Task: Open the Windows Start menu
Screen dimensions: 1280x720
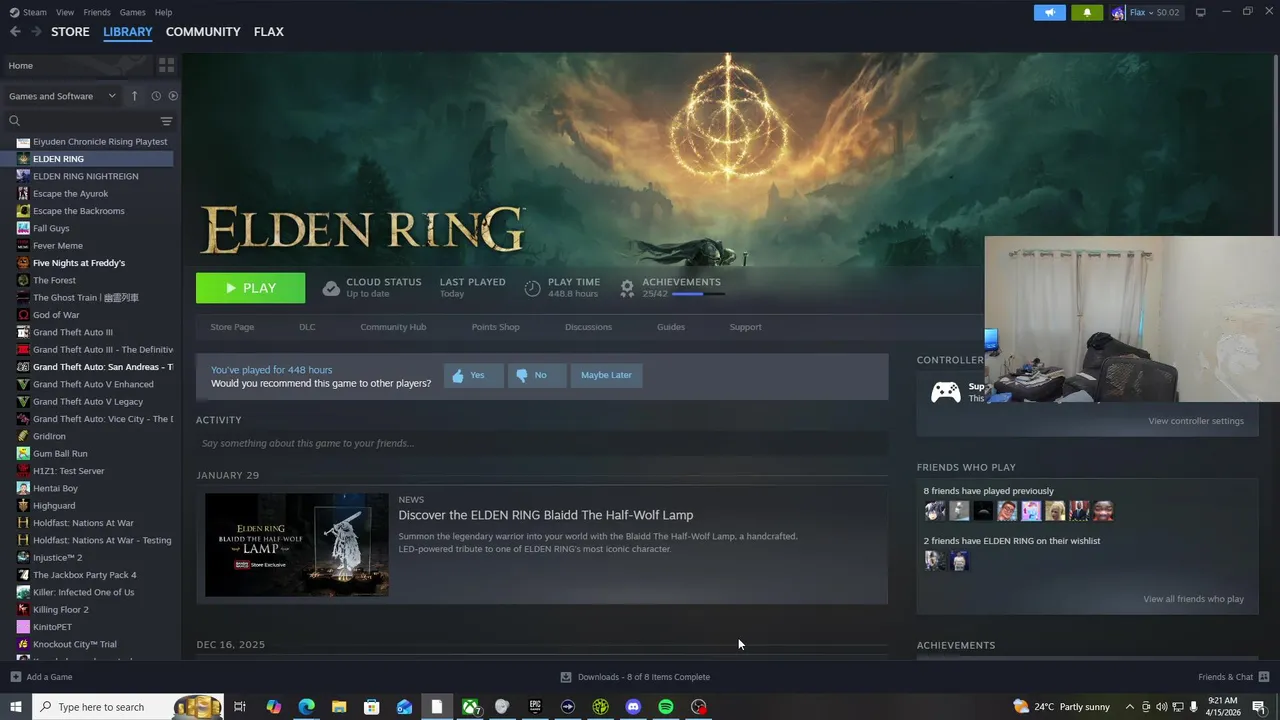Action: click(15, 707)
